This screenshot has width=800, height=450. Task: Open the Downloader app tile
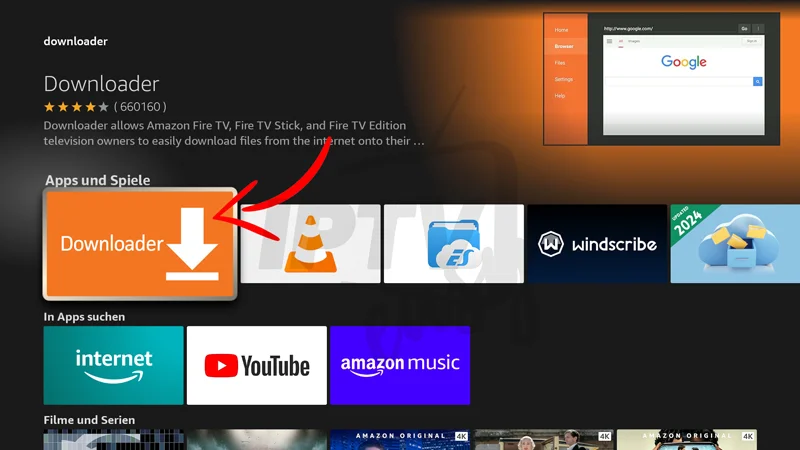(x=140, y=244)
